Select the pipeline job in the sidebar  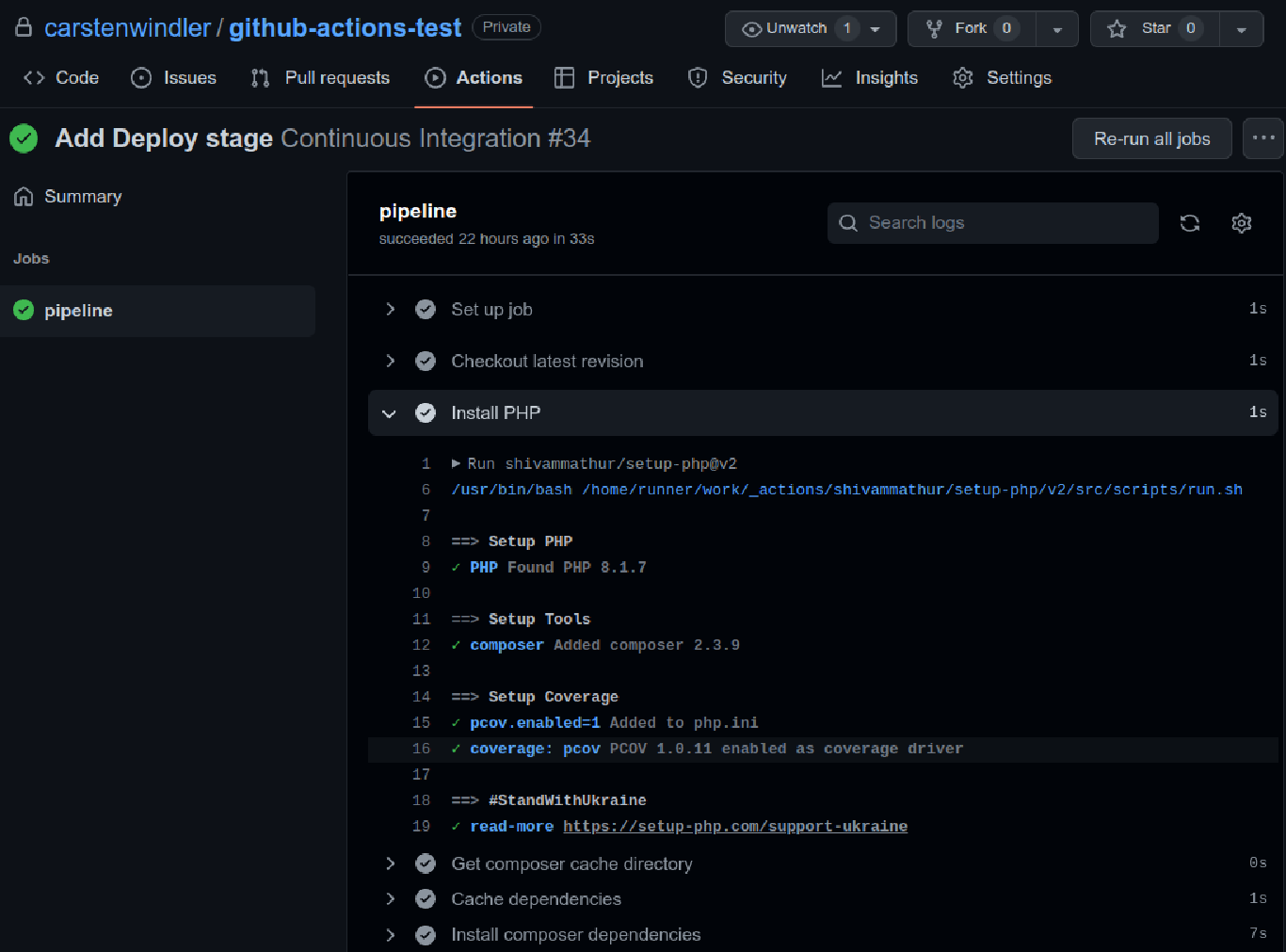click(x=157, y=311)
